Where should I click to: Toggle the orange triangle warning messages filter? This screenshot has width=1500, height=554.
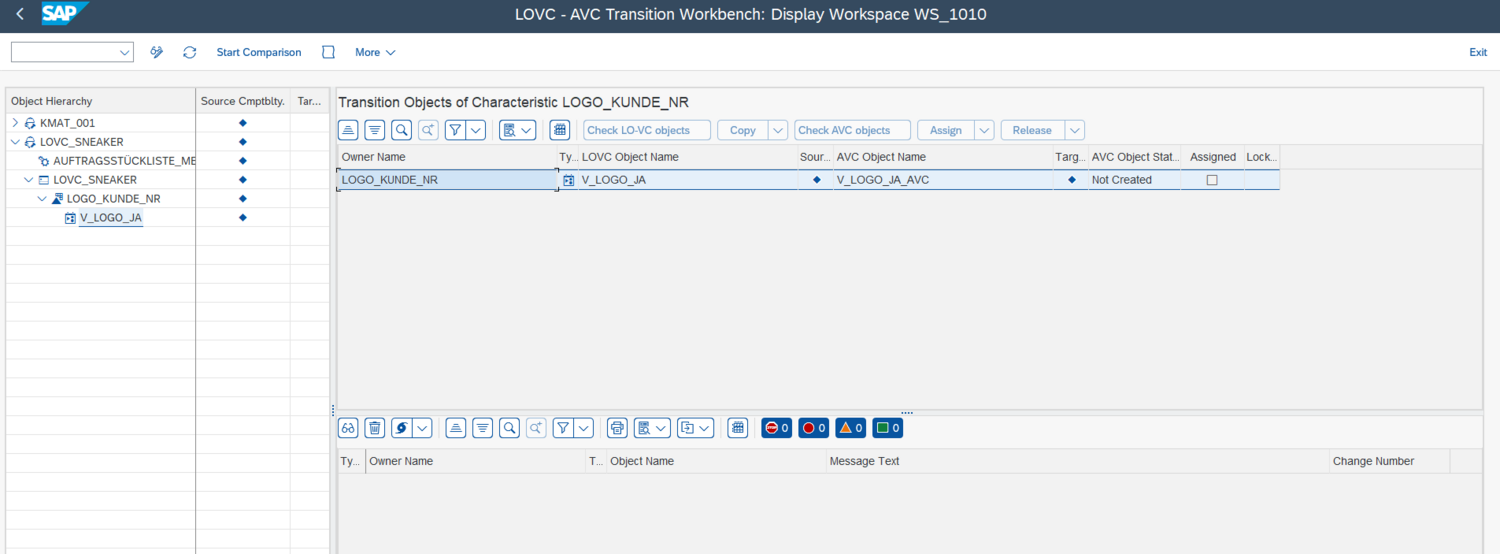point(851,428)
